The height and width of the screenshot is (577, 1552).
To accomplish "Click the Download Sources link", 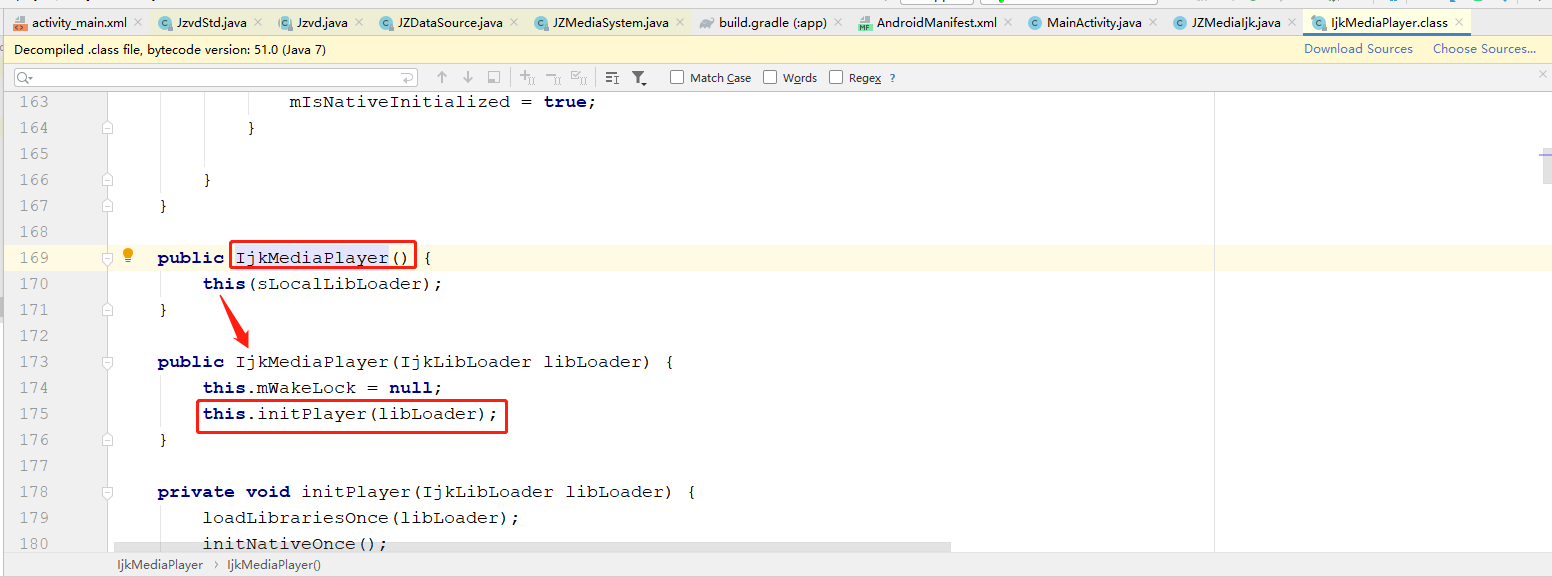I will 1358,48.
